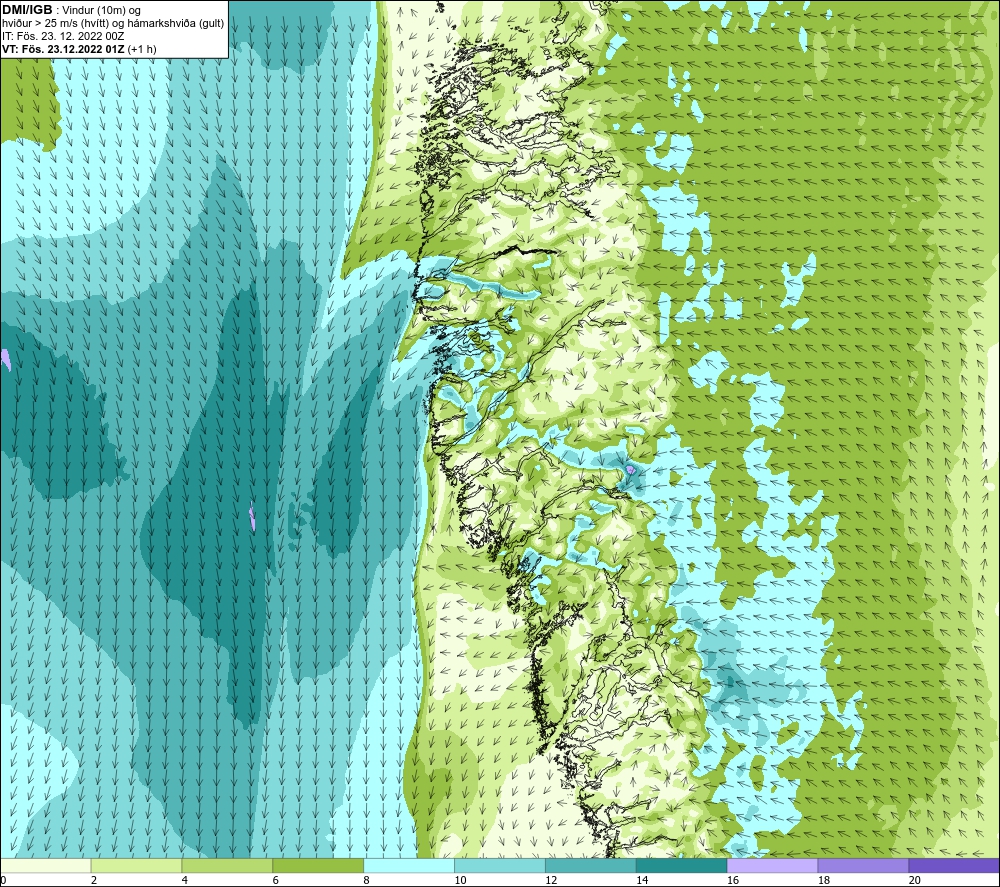
Task: Click the 'DMI/IGB' title text
Action: pos(27,10)
